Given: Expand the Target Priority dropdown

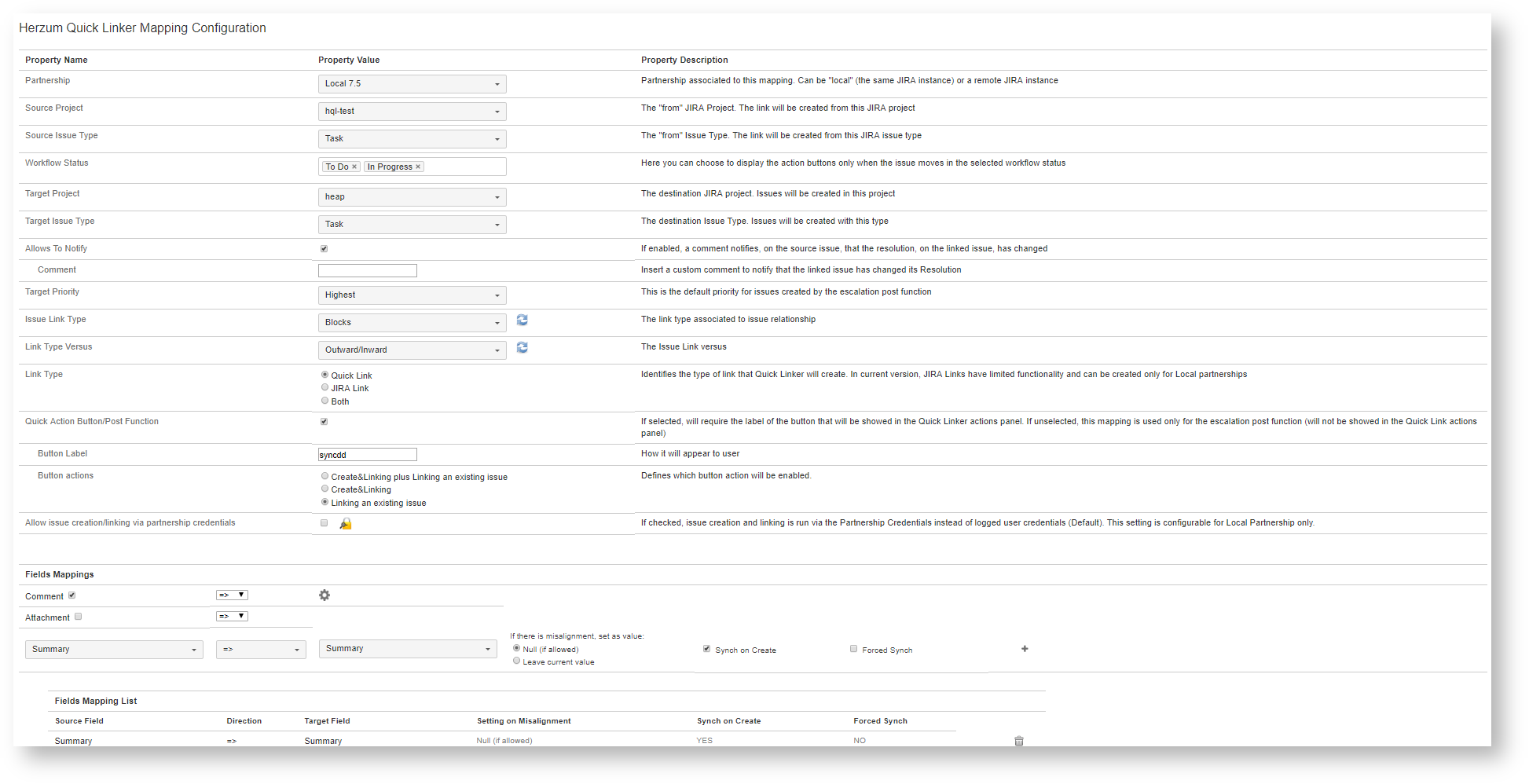Looking at the screenshot, I should [412, 295].
